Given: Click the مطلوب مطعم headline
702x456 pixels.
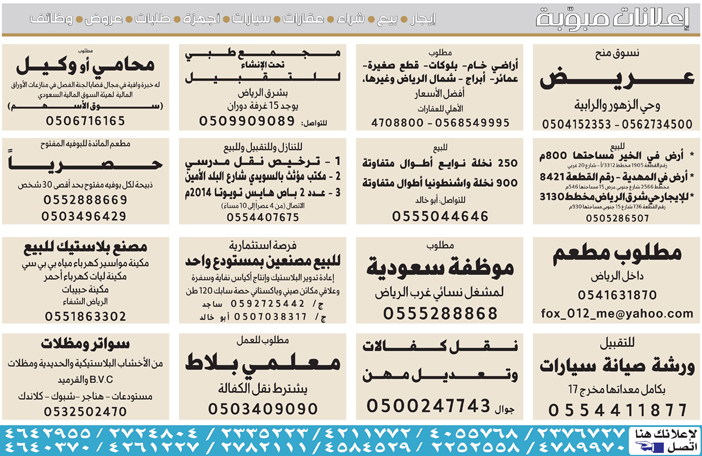Looking at the screenshot, I should 617,254.
